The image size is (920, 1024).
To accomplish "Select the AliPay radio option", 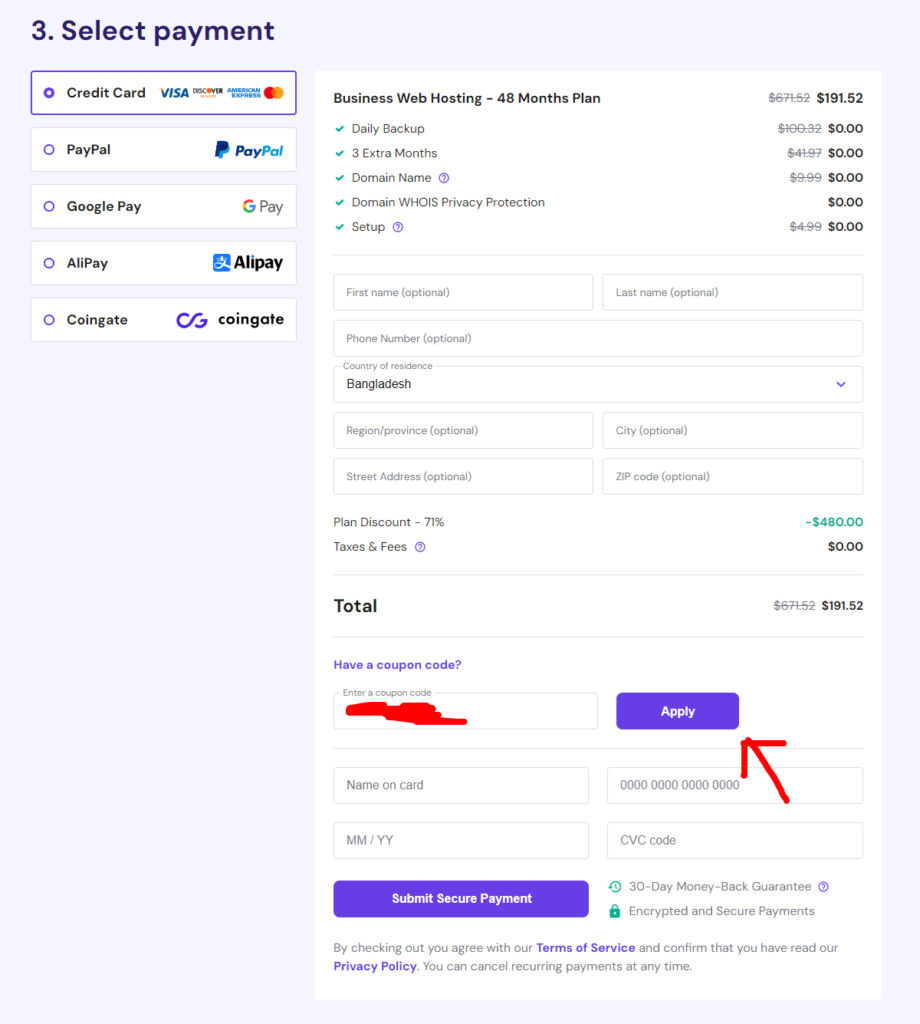I will point(49,263).
